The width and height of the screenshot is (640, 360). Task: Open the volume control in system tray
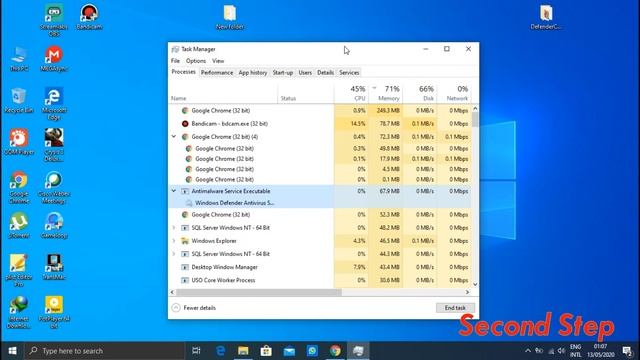[561, 351]
